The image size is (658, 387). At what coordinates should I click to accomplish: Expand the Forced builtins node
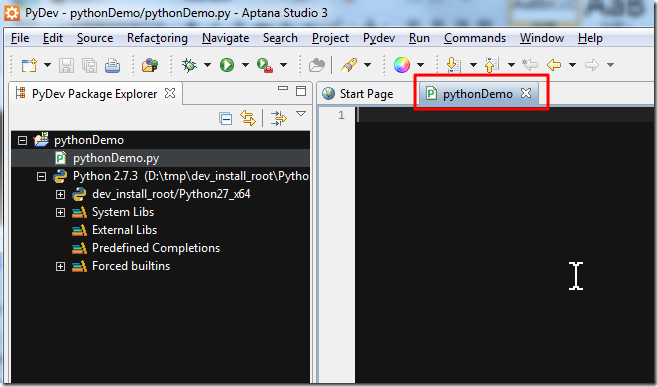[60, 267]
